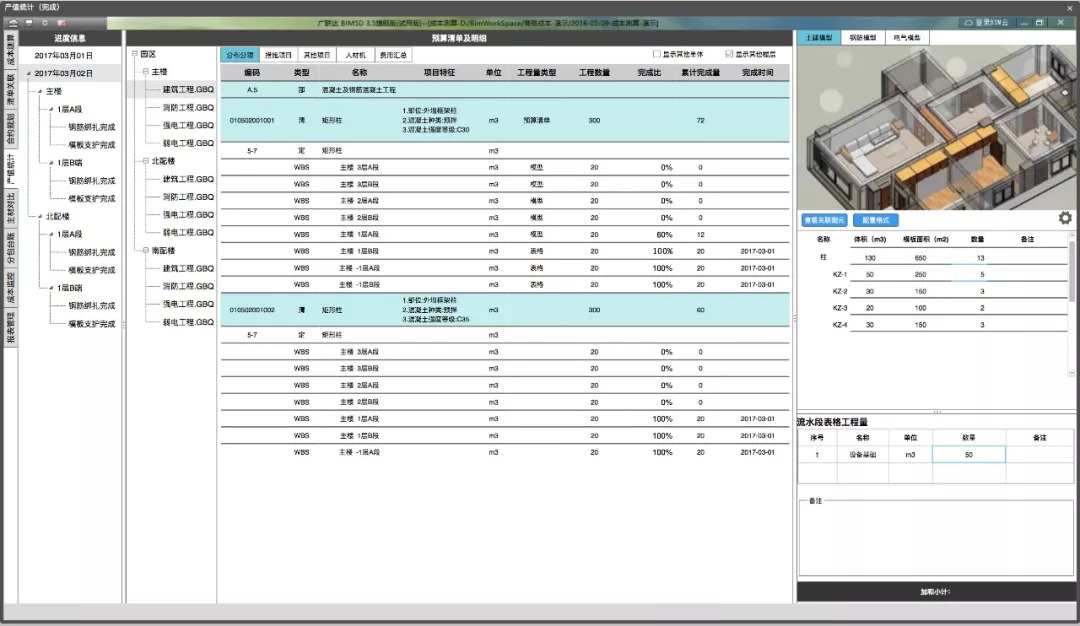Screen dimensions: 1080x626
Task: Open 成本测算 side tab
Action: (x=10, y=50)
